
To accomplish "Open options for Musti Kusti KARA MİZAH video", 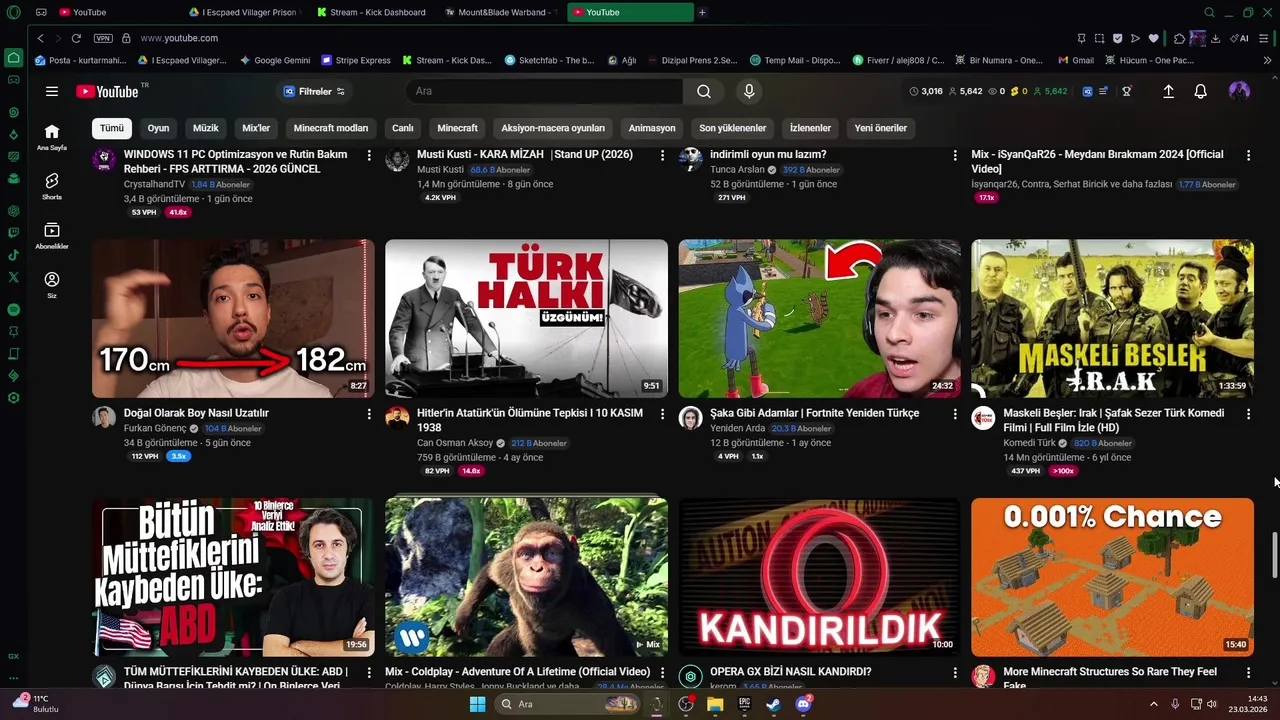I will coord(662,155).
